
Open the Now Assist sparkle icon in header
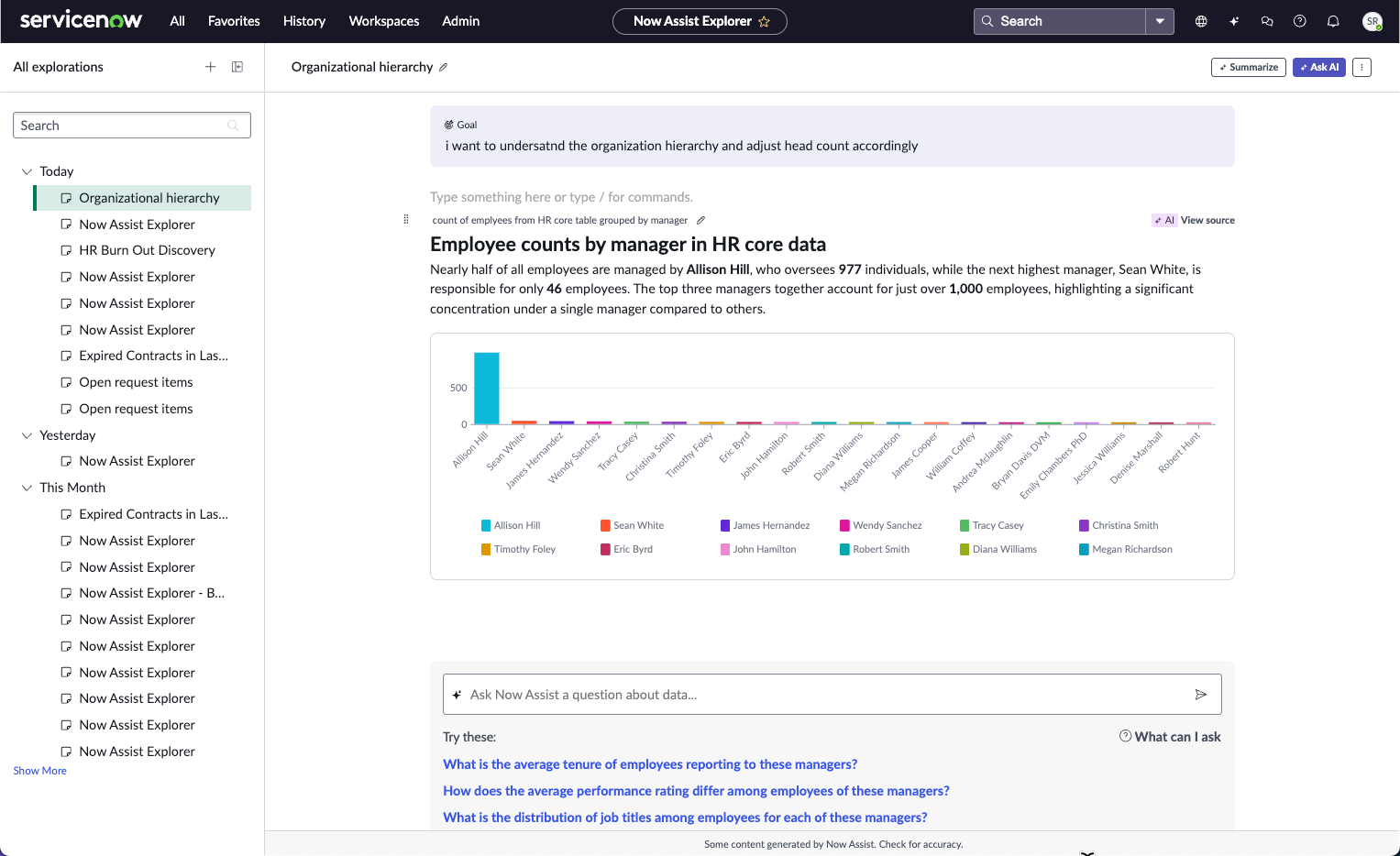point(1234,21)
